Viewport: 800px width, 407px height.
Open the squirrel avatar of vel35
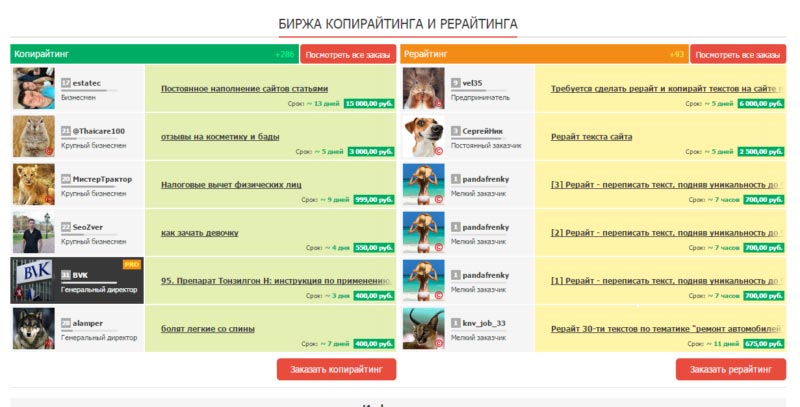[423, 88]
